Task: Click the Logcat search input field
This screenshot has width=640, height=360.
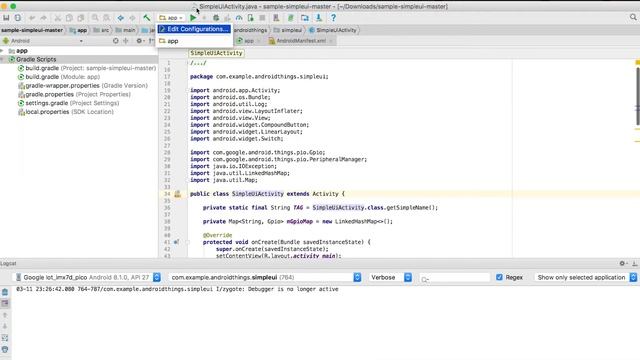Action: (x=455, y=278)
